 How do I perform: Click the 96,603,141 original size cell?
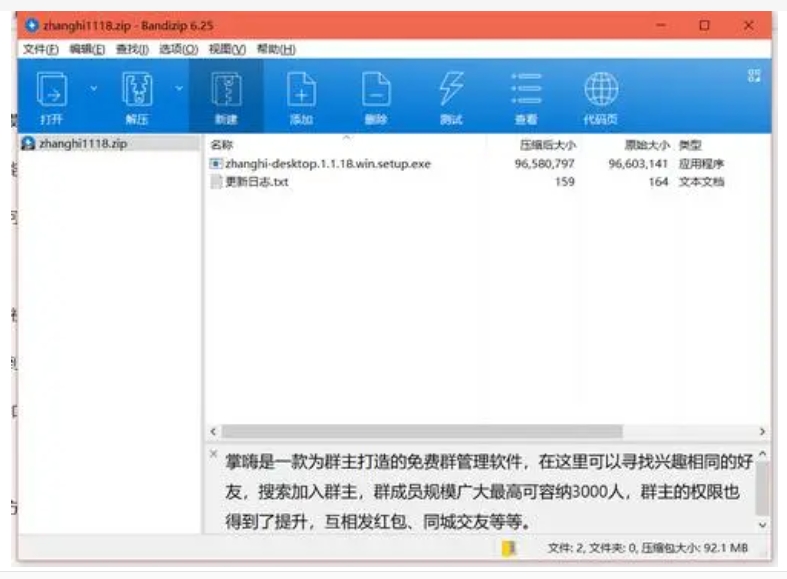pos(638,164)
